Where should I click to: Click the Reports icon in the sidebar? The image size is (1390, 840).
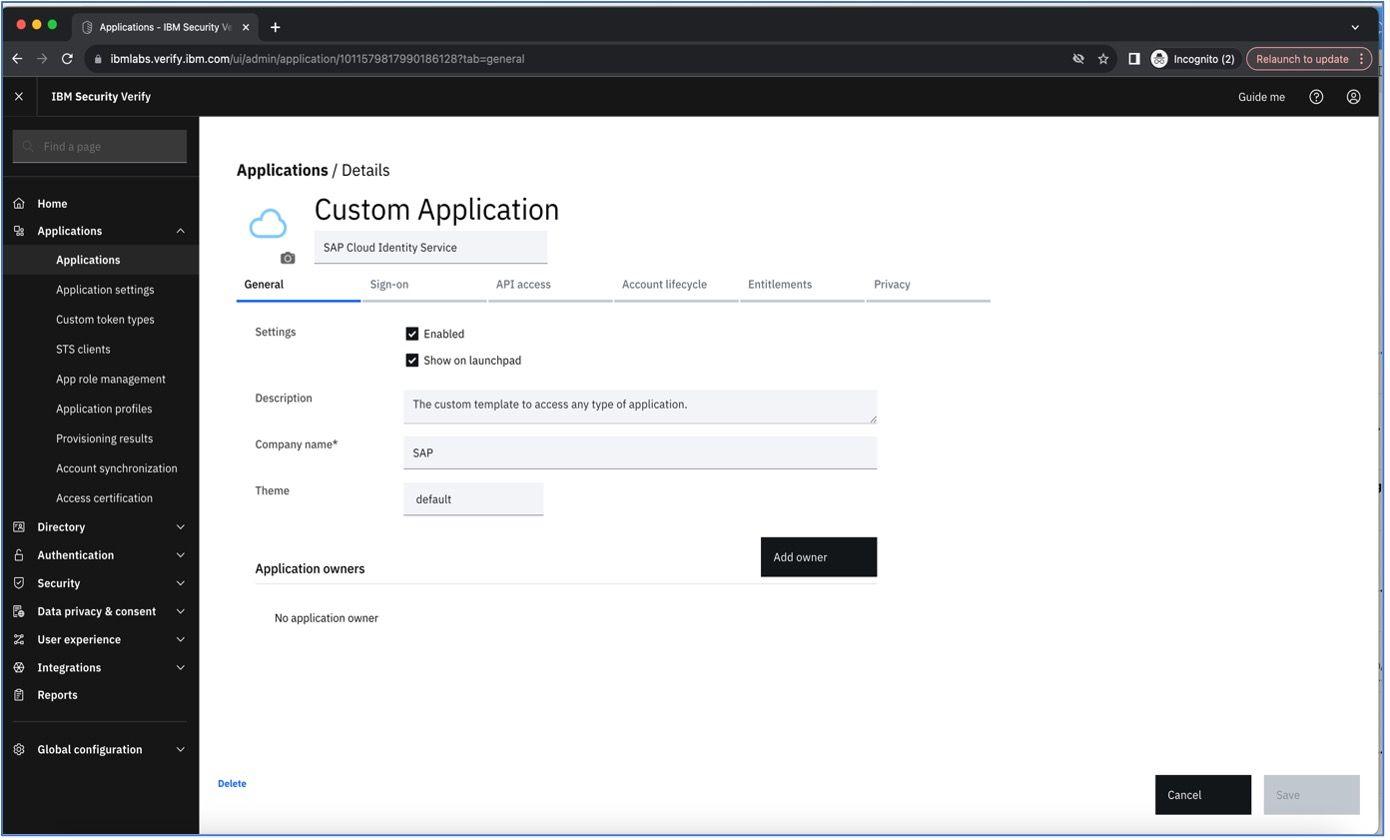click(19, 694)
